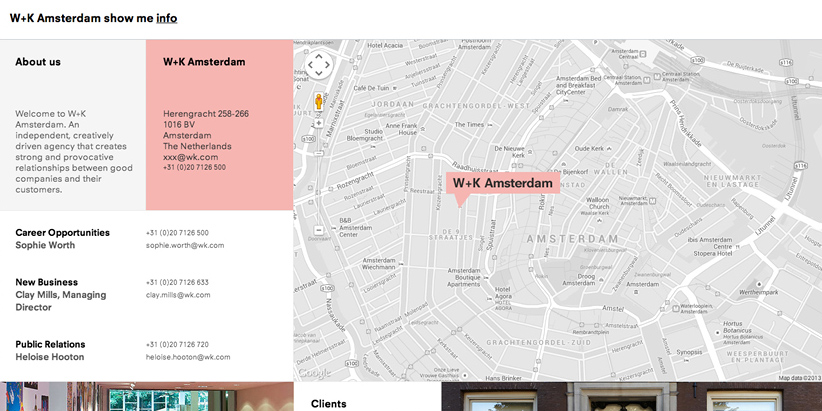Image resolution: width=822 pixels, height=411 pixels.
Task: Click the Herengracht 258-266 address line
Action: coord(206,114)
